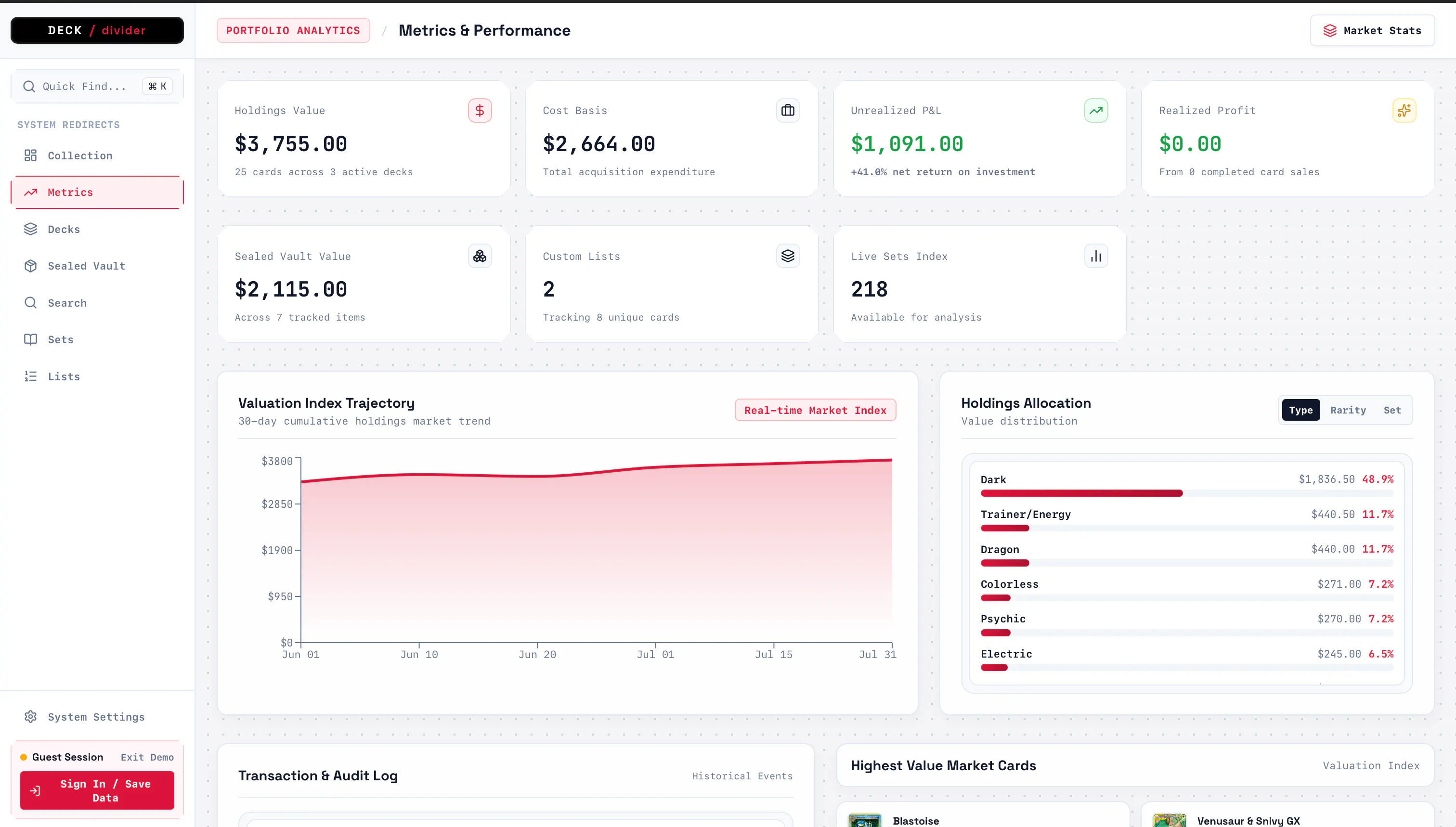Navigate to the Lists page
The width and height of the screenshot is (1456, 827).
coord(97,376)
